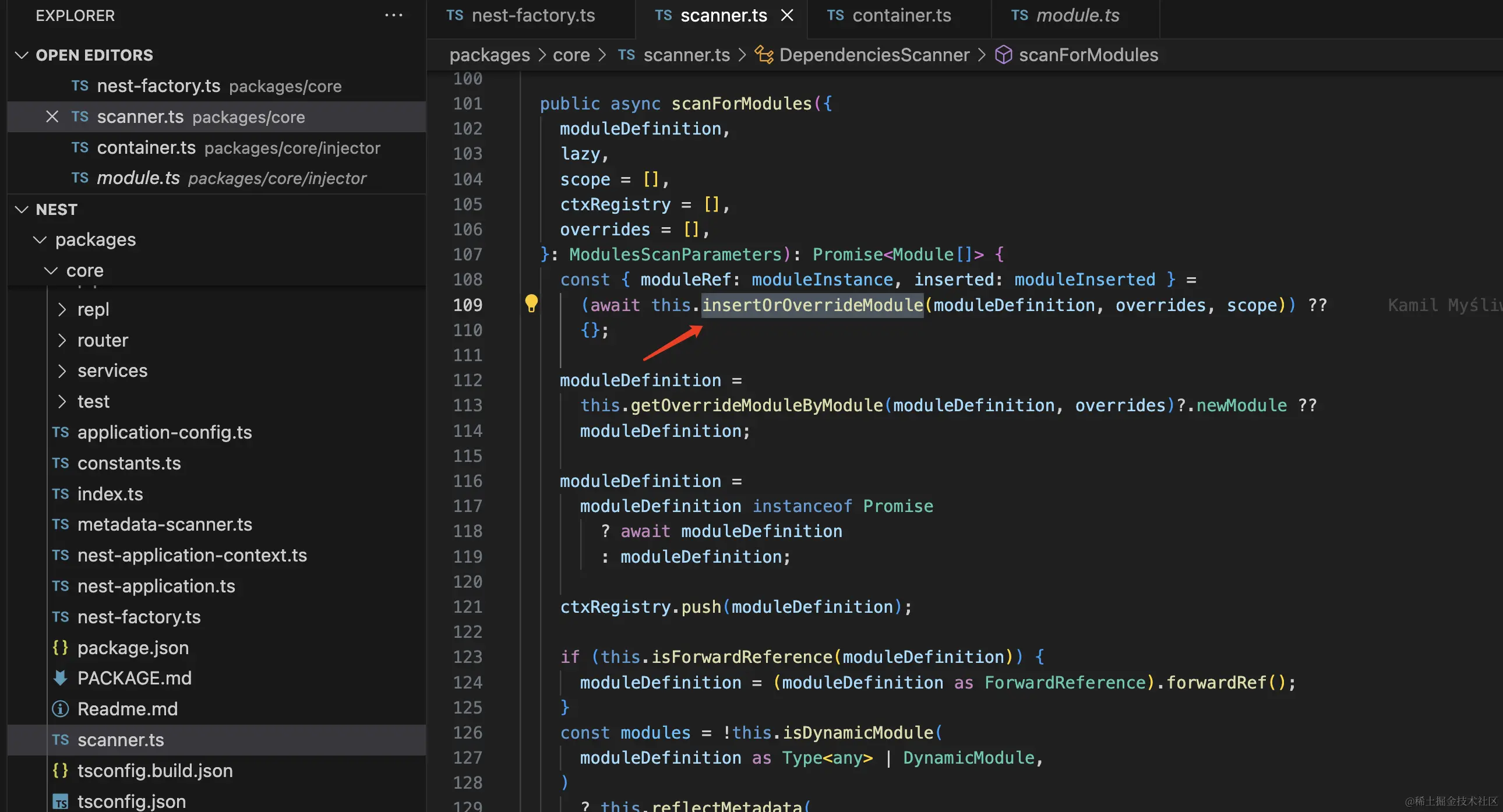Collapse the core folder

click(x=51, y=271)
